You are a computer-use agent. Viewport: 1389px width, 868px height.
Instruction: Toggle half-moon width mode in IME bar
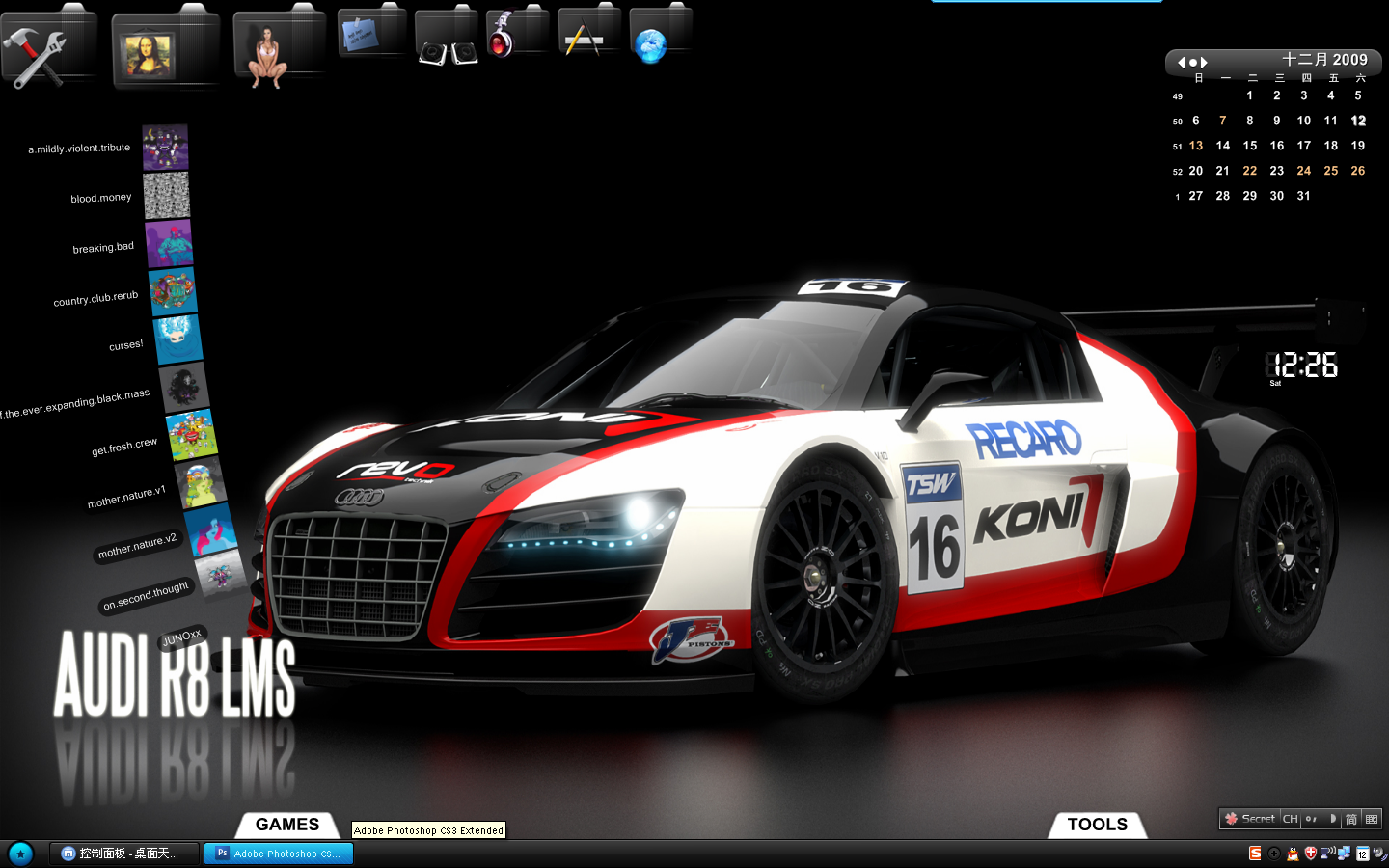pyautogui.click(x=1332, y=819)
